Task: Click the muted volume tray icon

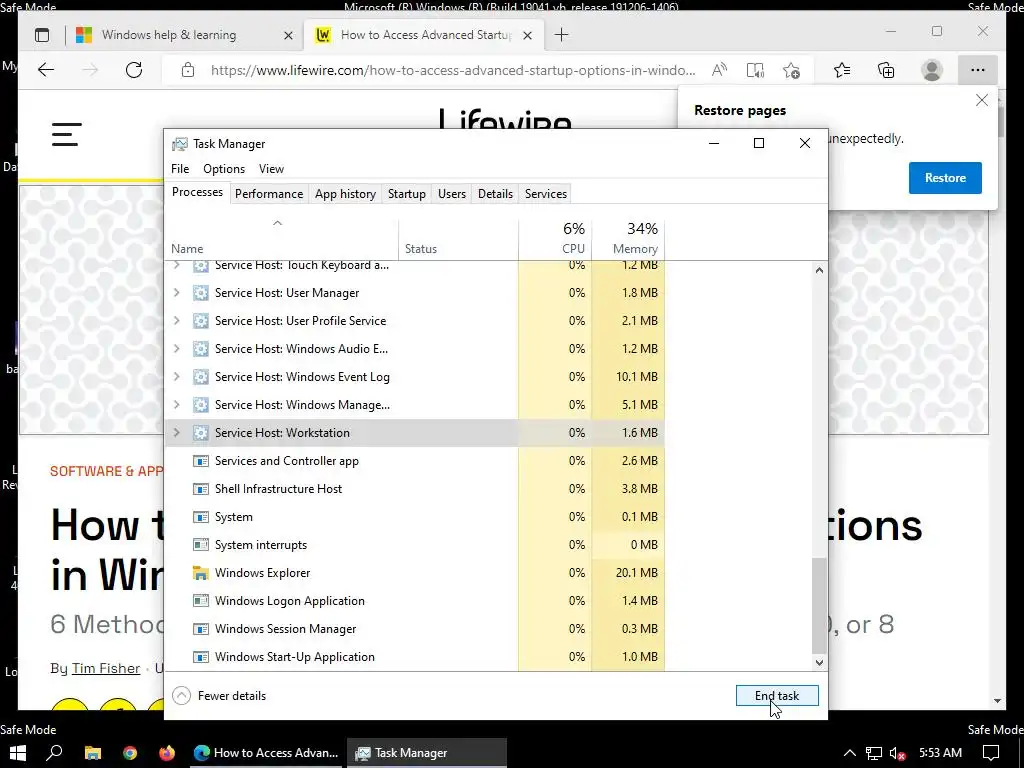Action: pos(898,753)
